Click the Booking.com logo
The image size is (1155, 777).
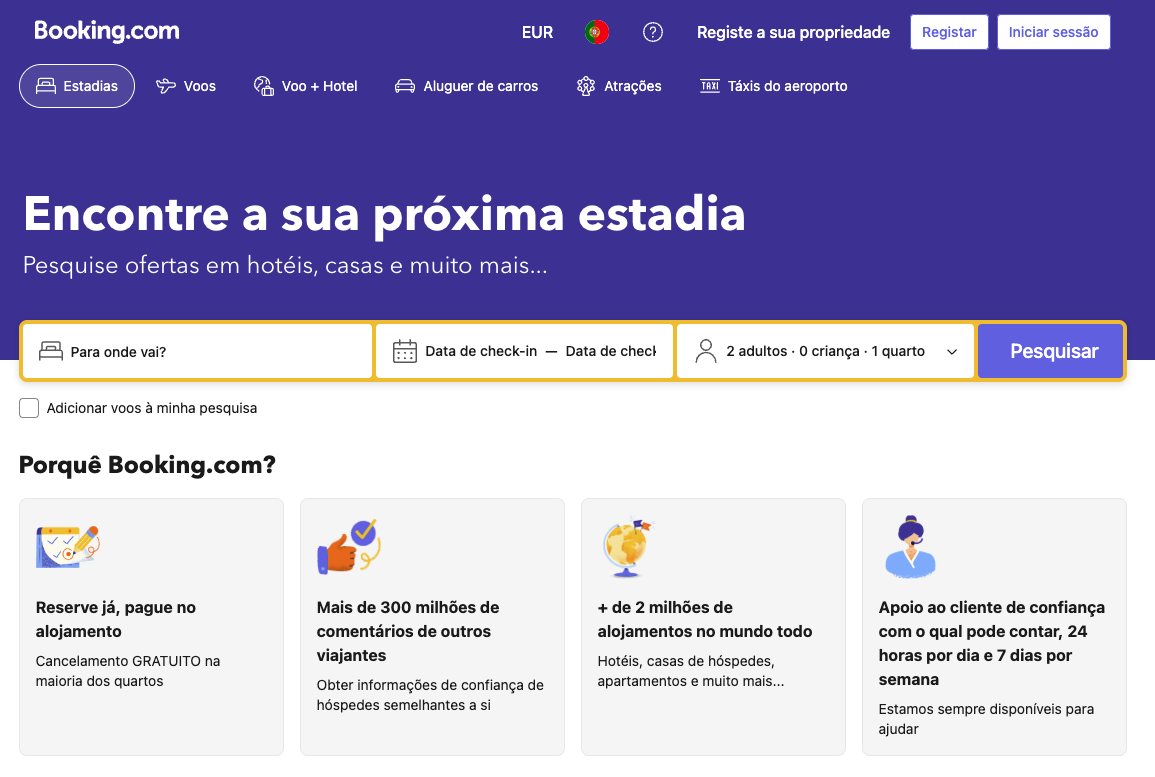point(107,31)
